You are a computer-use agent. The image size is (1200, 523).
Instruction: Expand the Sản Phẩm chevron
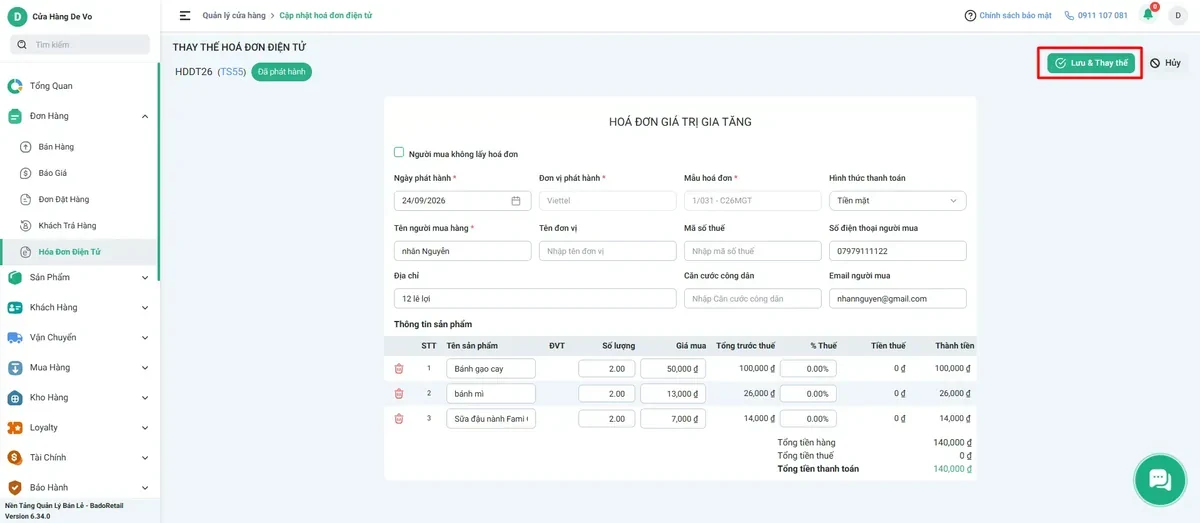click(145, 277)
